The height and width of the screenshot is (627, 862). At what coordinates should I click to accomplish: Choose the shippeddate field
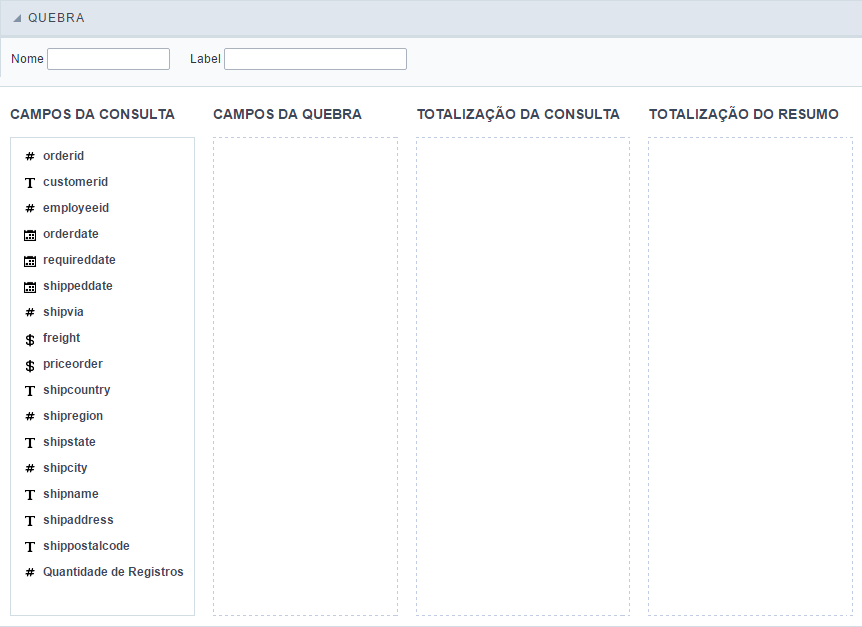coord(78,286)
